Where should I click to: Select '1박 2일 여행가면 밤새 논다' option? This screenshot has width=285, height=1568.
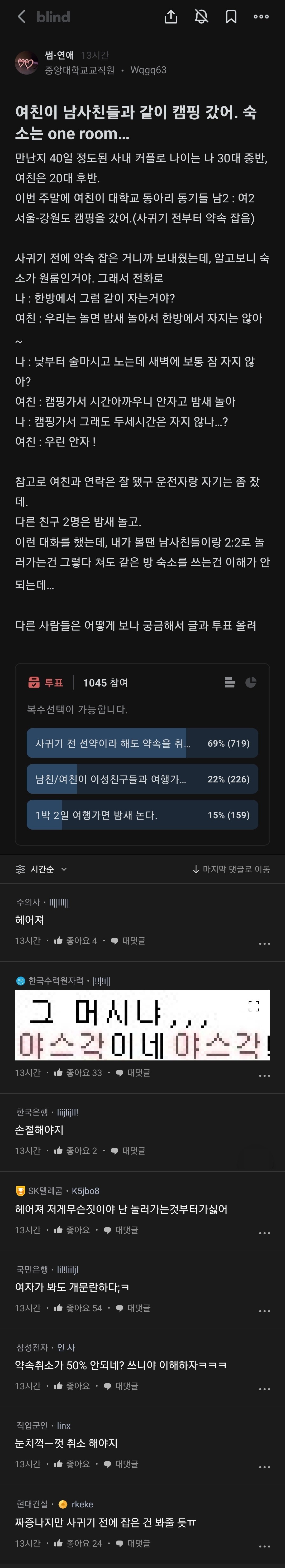coord(142,815)
